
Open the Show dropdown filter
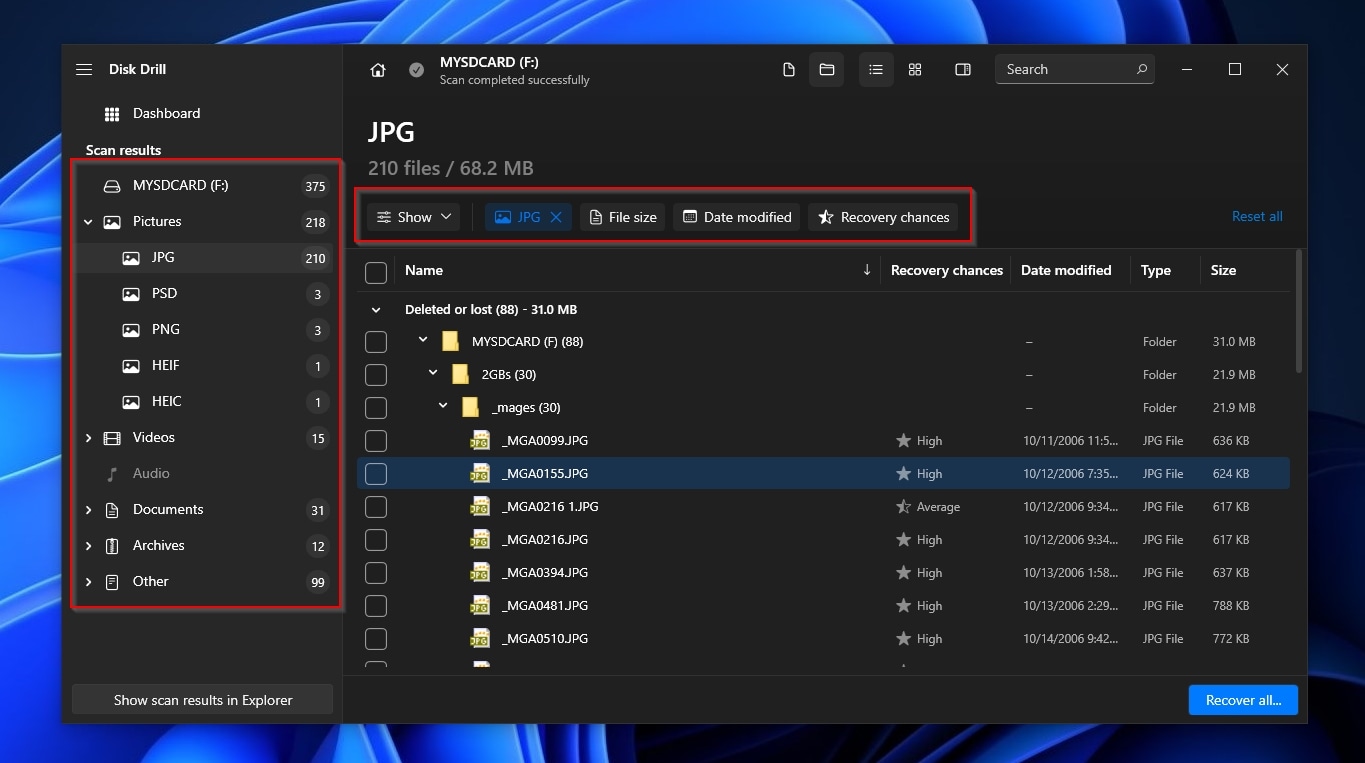(x=413, y=217)
